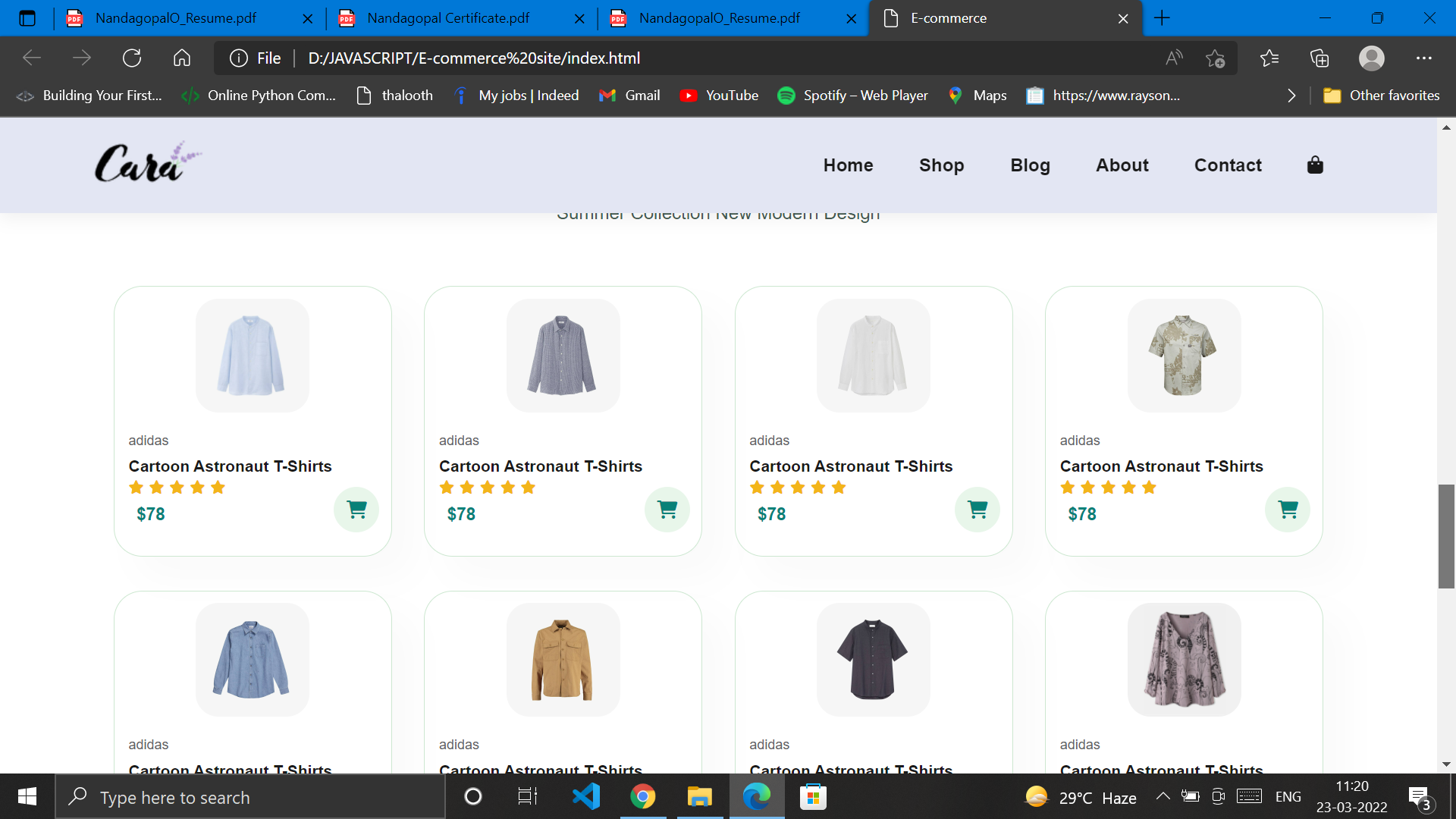Click the Home navigation link
This screenshot has height=819, width=1456.
[848, 165]
